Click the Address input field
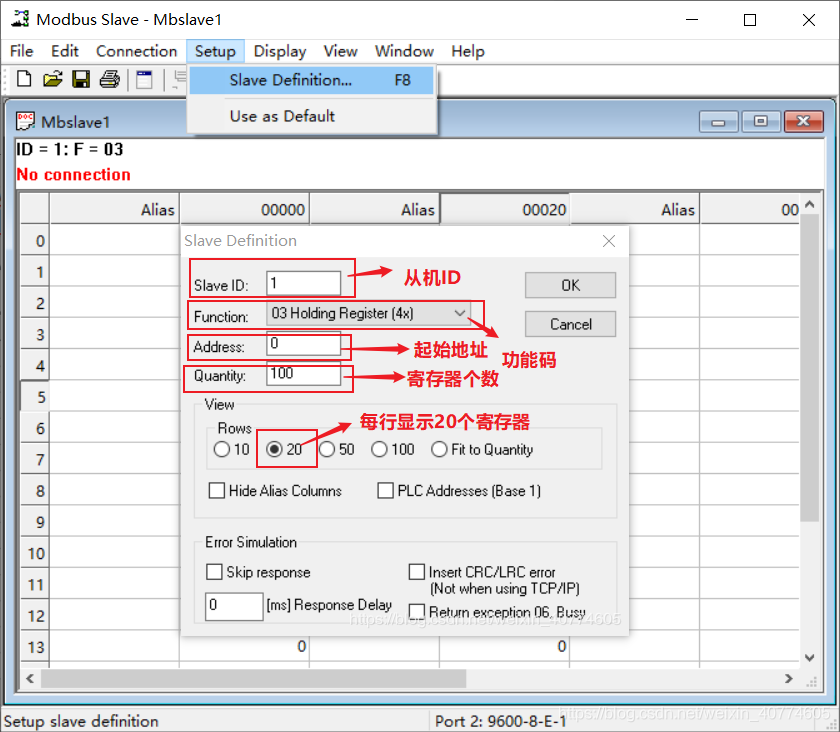Screen dimensions: 840x732 (303, 343)
